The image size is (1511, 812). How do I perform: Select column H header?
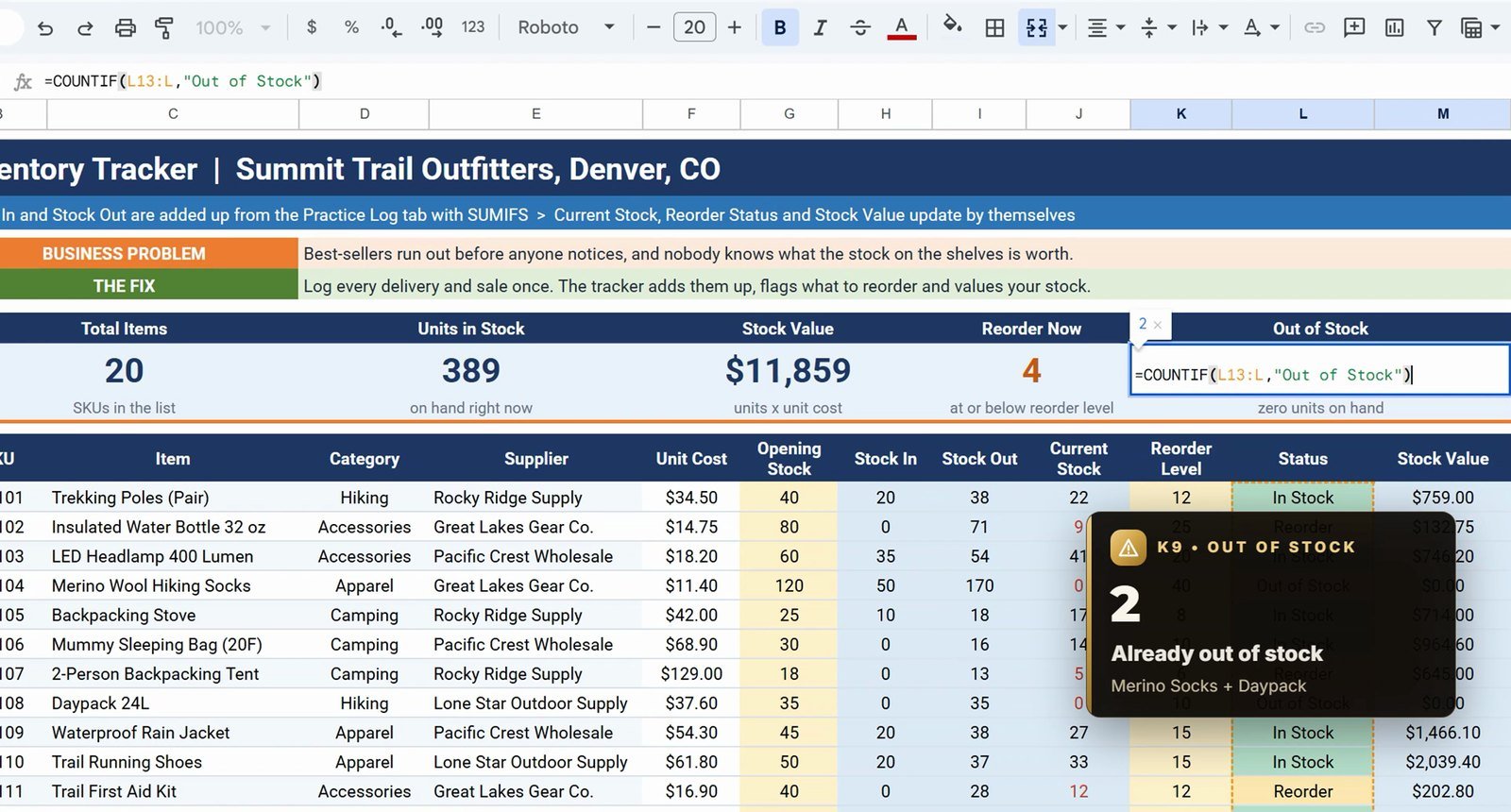click(886, 114)
